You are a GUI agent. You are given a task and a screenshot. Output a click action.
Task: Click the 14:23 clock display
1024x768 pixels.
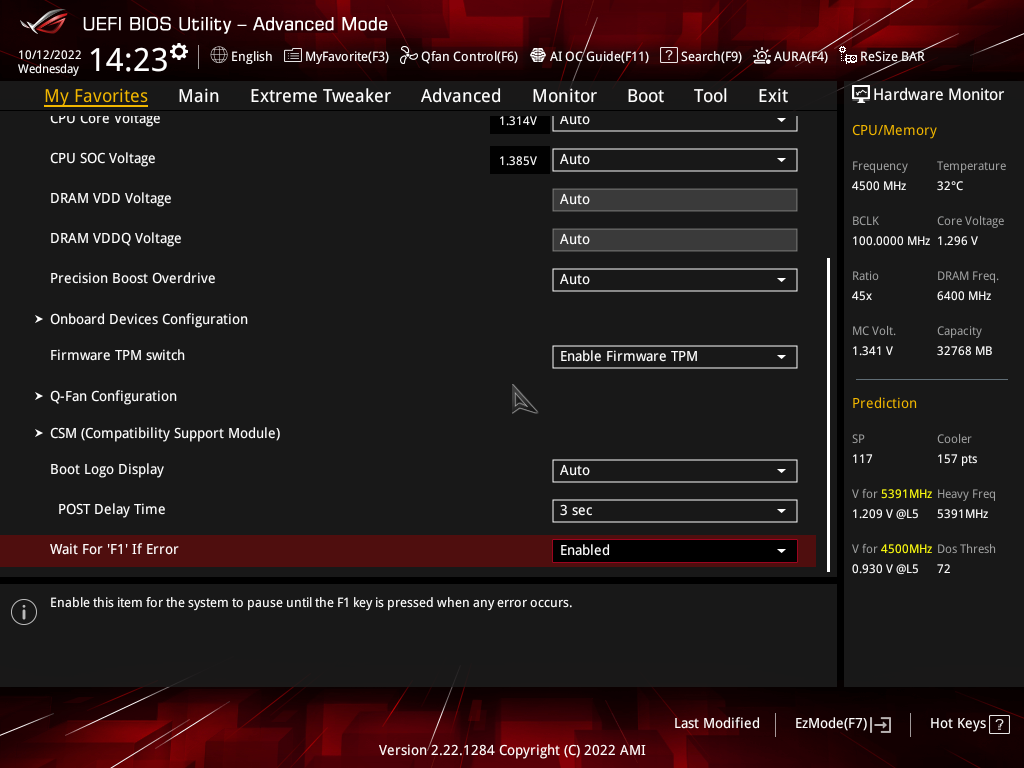pyautogui.click(x=129, y=60)
